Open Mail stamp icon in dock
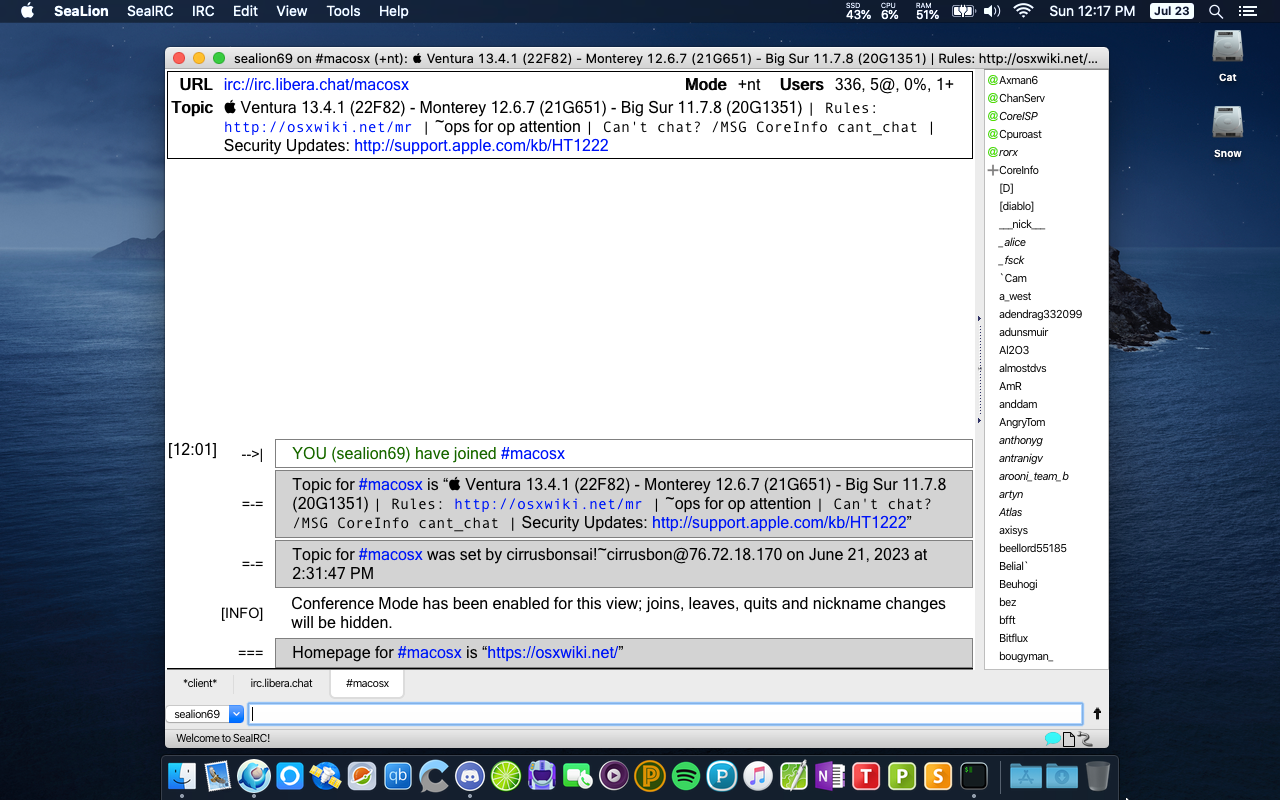1280x800 pixels. pyautogui.click(x=218, y=775)
